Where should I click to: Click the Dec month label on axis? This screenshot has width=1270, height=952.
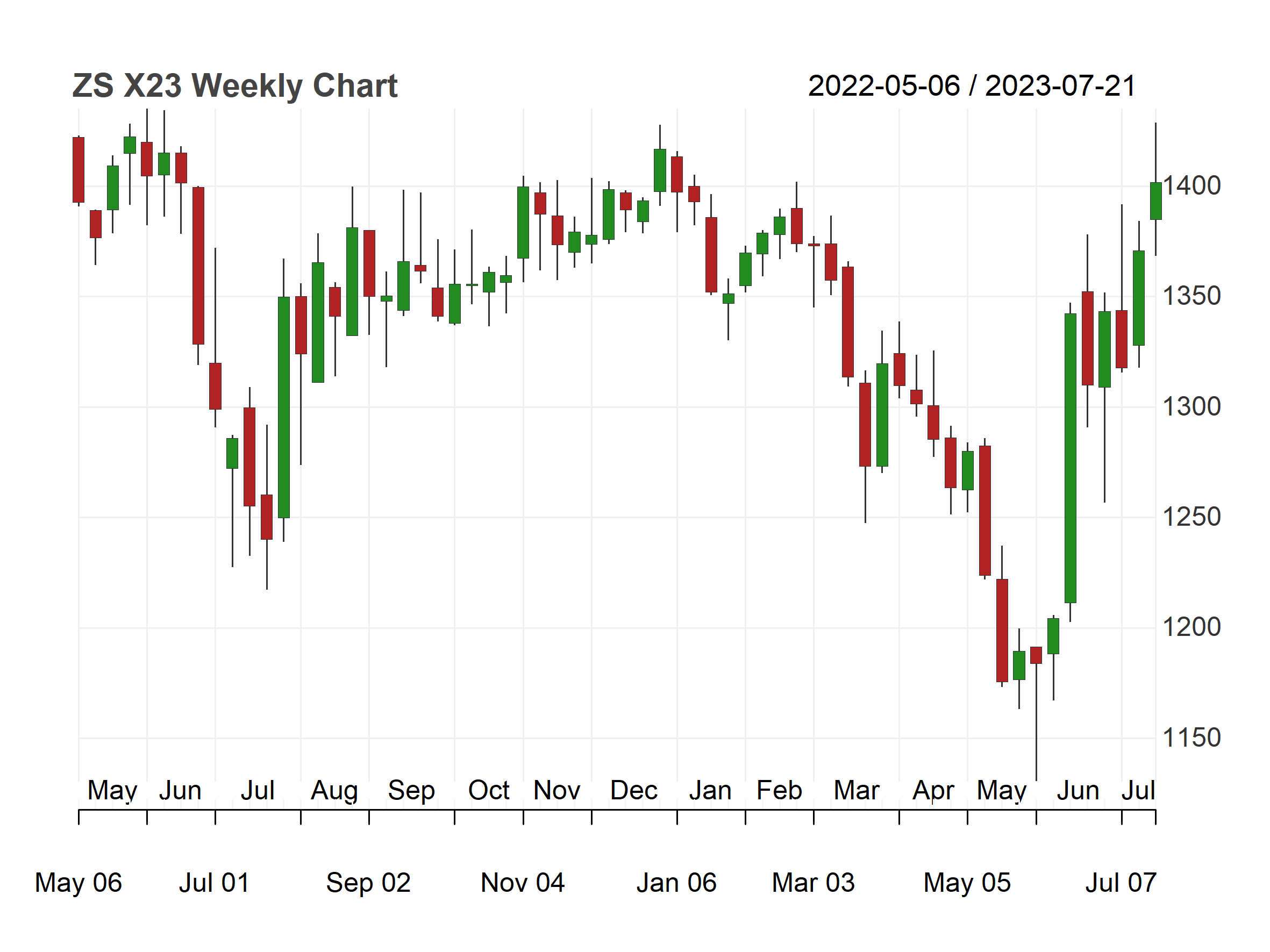[x=634, y=791]
